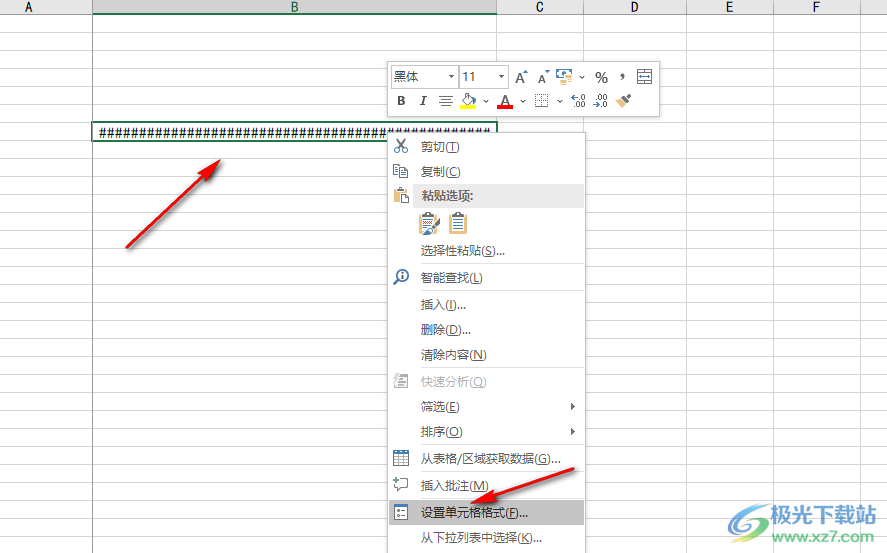
Task: Expand the accounting format dropdown arrow
Action: pos(582,77)
